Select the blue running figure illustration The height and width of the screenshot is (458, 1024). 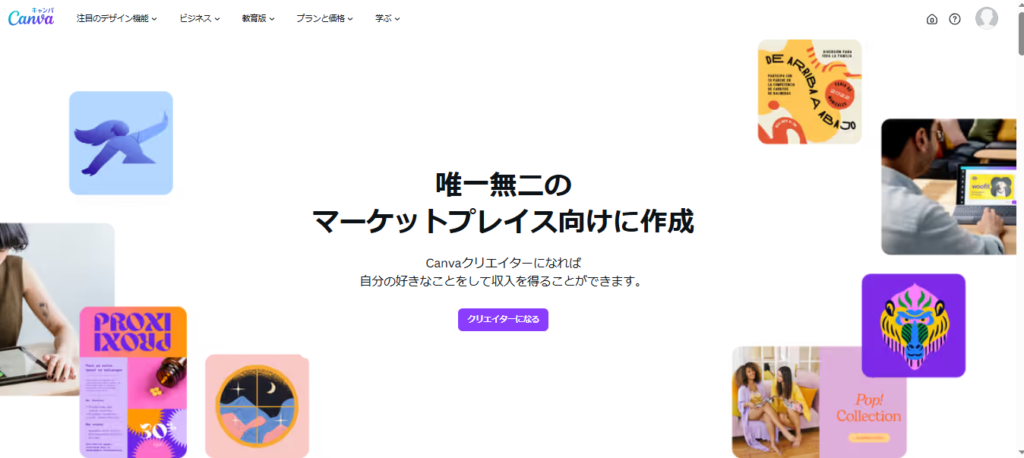(121, 143)
